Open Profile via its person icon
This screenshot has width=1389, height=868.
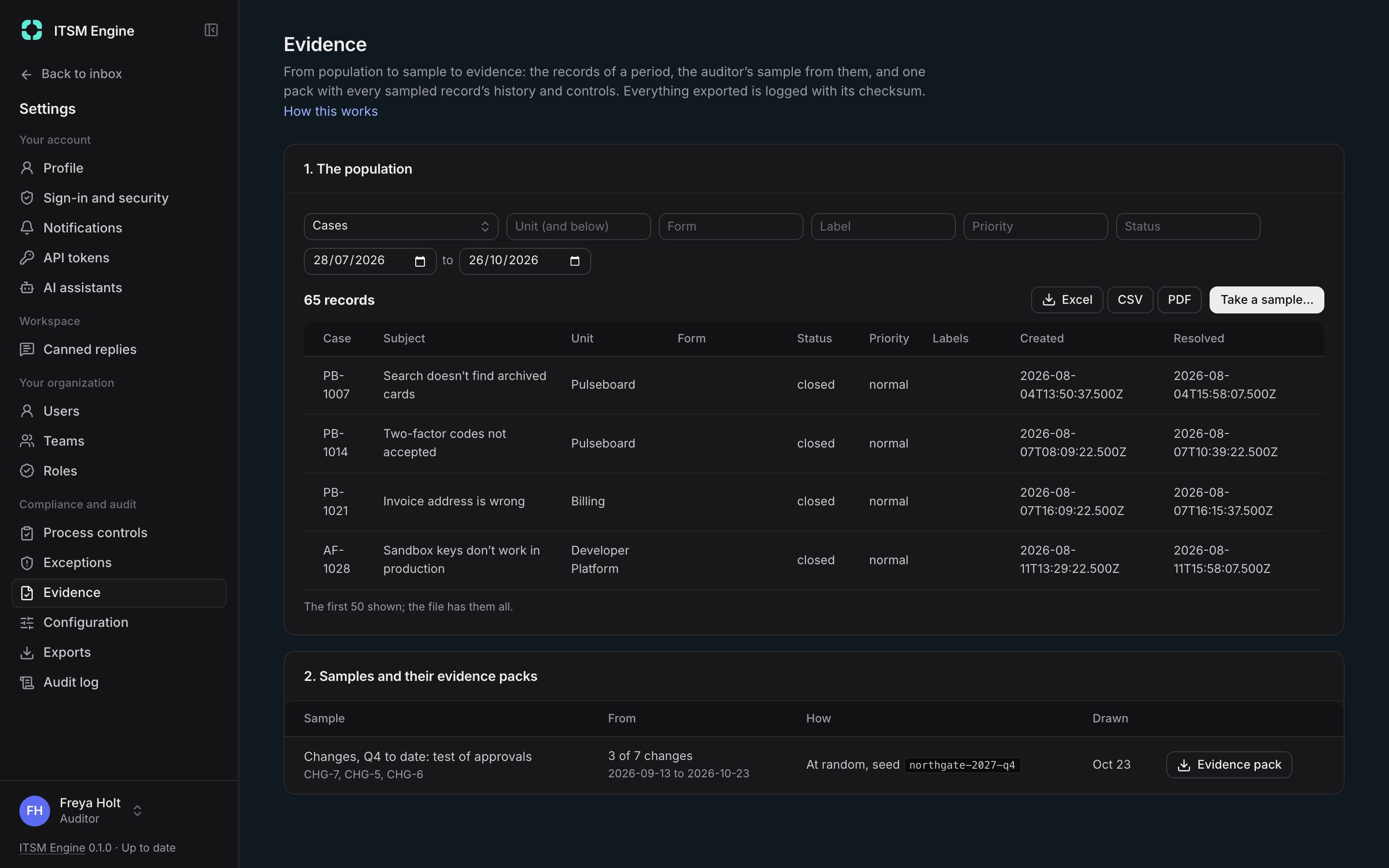[27, 168]
